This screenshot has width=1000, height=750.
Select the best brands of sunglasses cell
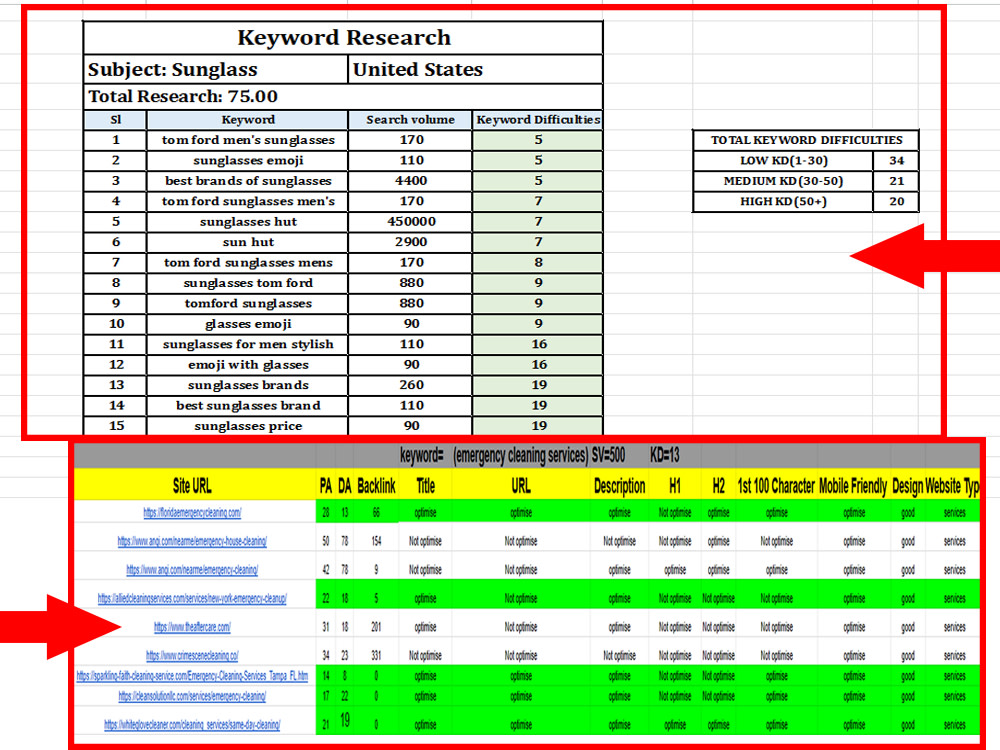[248, 181]
